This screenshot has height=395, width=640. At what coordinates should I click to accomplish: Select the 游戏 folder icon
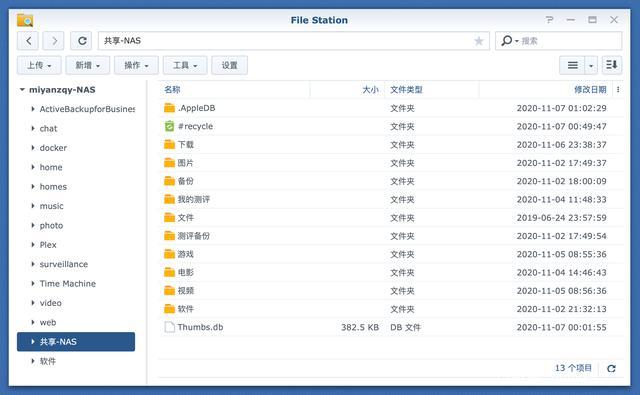tap(169, 254)
